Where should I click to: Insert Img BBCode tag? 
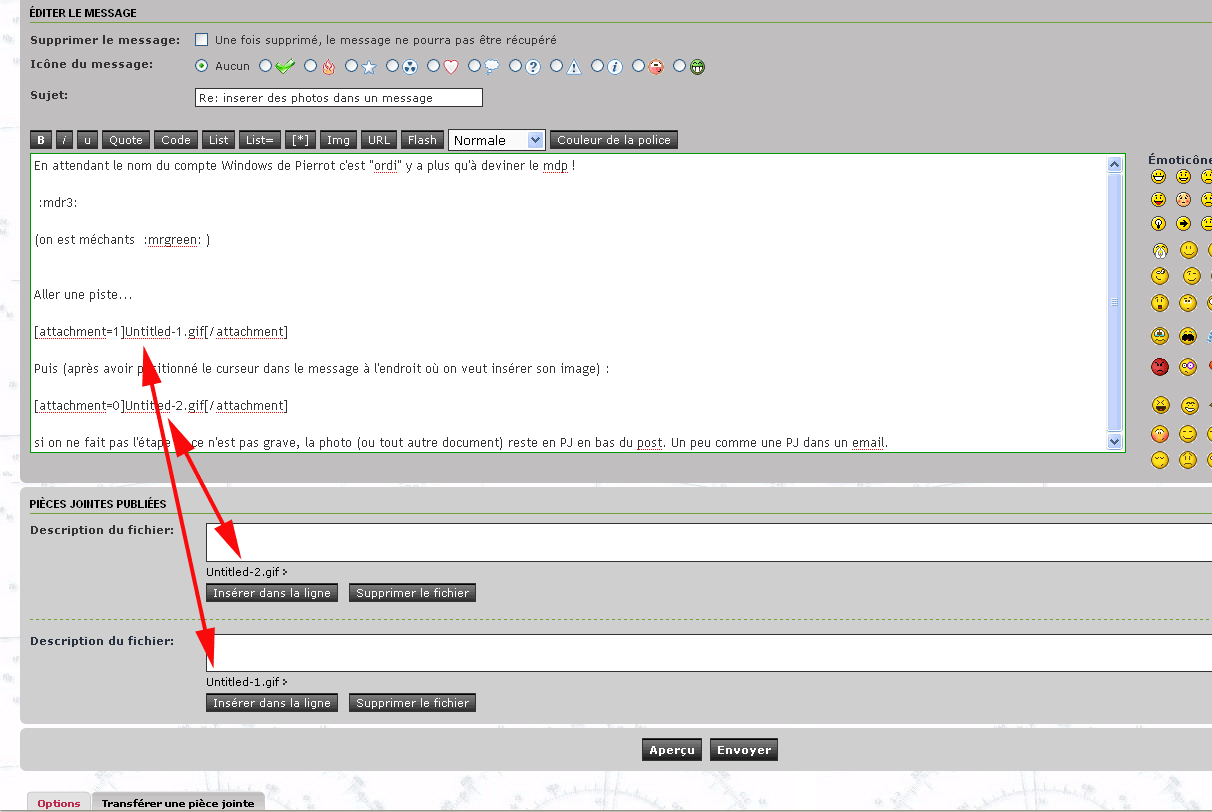[x=338, y=140]
